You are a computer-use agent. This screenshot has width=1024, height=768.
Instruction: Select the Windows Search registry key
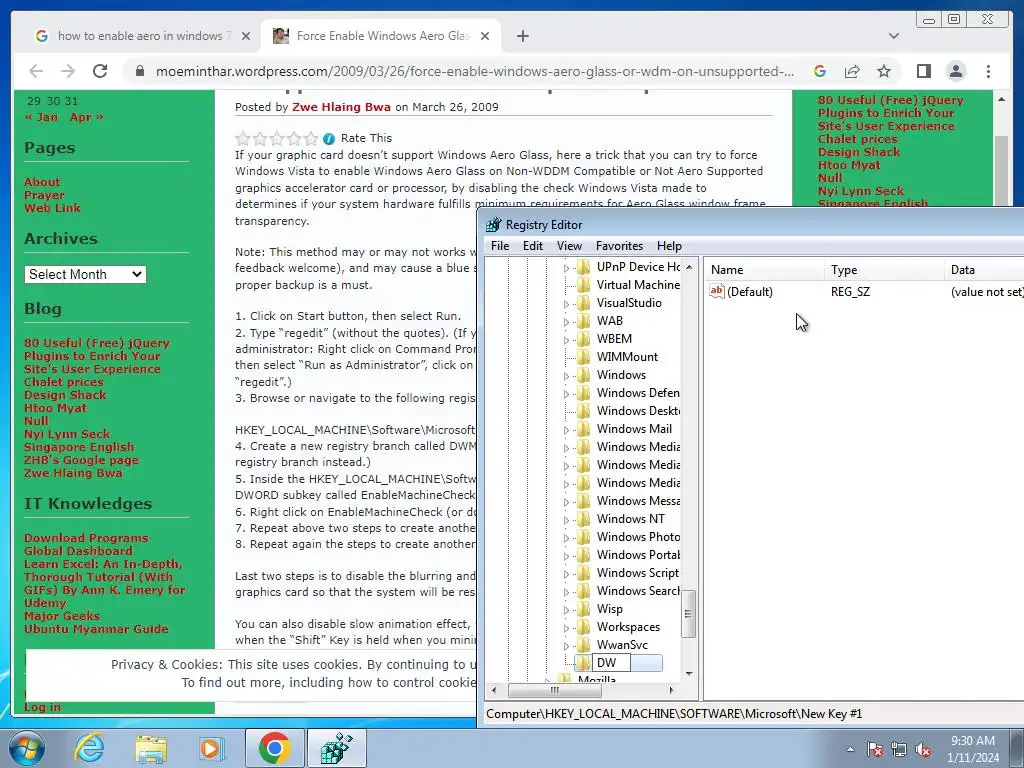(638, 591)
